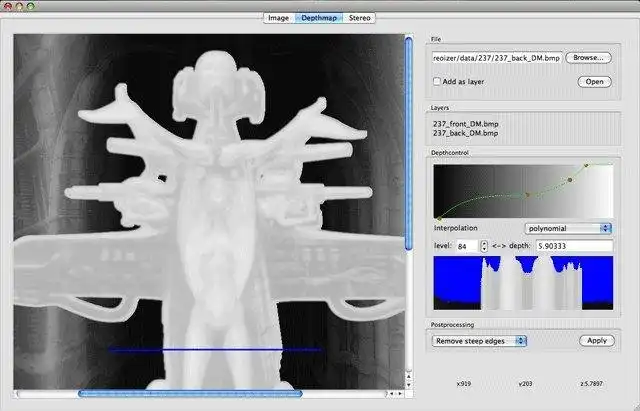640x411 pixels.
Task: Click the level value field
Action: 467,246
